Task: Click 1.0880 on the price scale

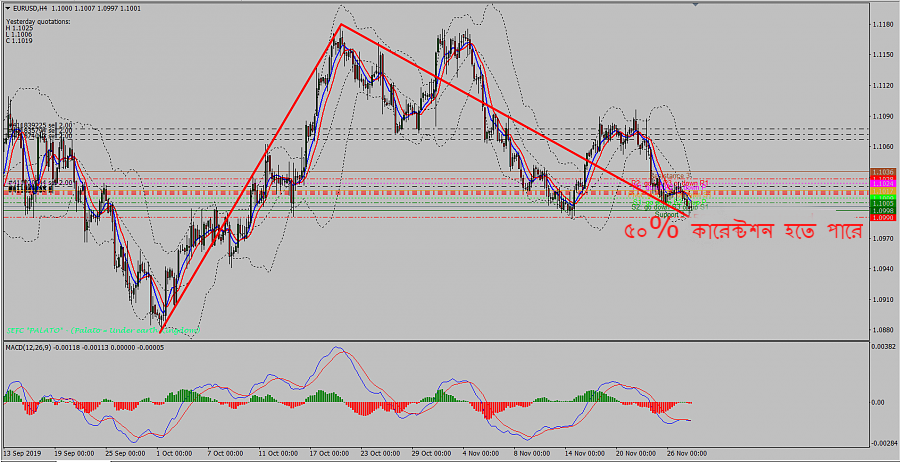Action: (x=882, y=329)
